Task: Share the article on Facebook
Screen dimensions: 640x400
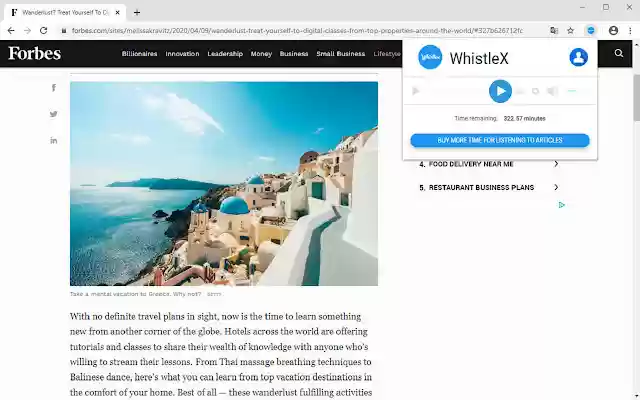Action: [x=53, y=88]
